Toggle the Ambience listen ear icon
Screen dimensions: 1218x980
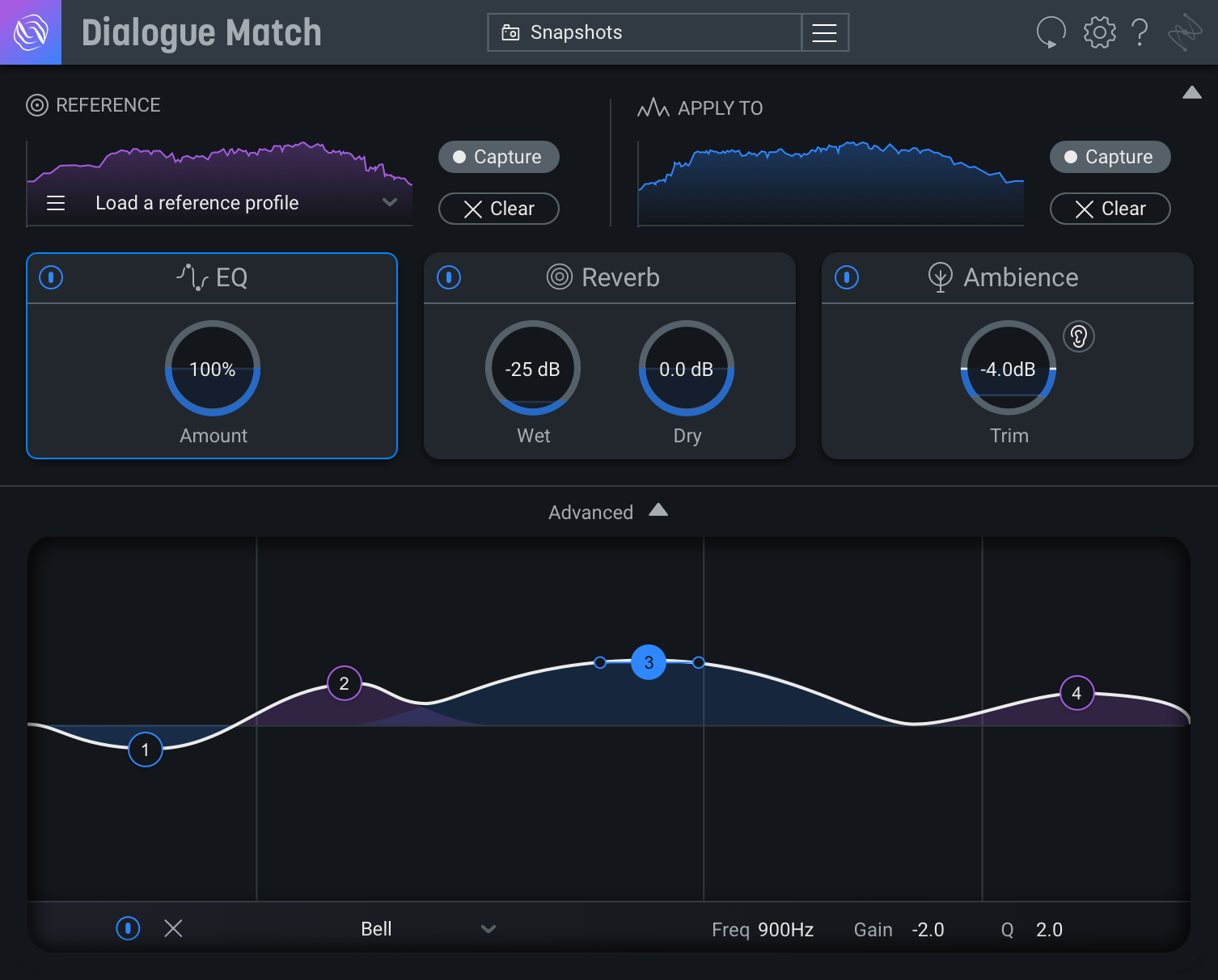(1078, 336)
